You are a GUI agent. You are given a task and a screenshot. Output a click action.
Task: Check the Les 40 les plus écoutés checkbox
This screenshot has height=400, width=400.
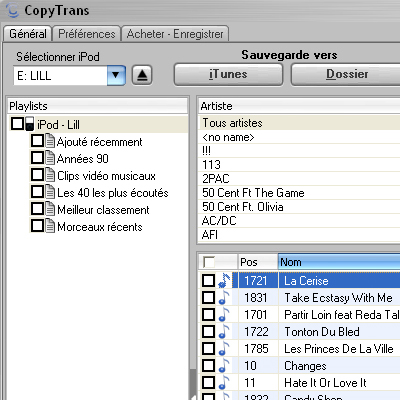[x=37, y=192]
